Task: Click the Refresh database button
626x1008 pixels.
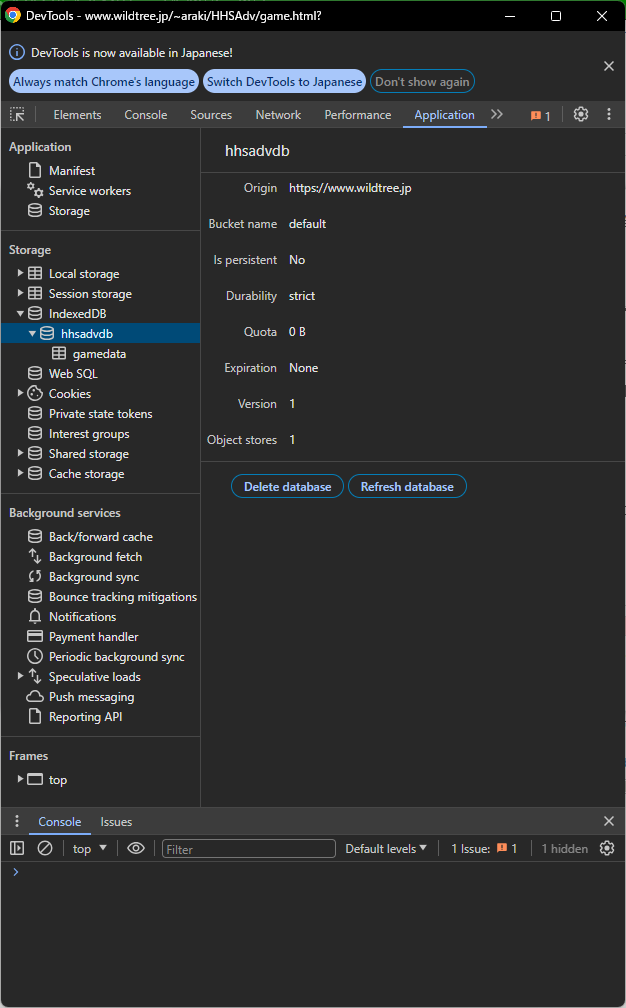Action: (407, 487)
